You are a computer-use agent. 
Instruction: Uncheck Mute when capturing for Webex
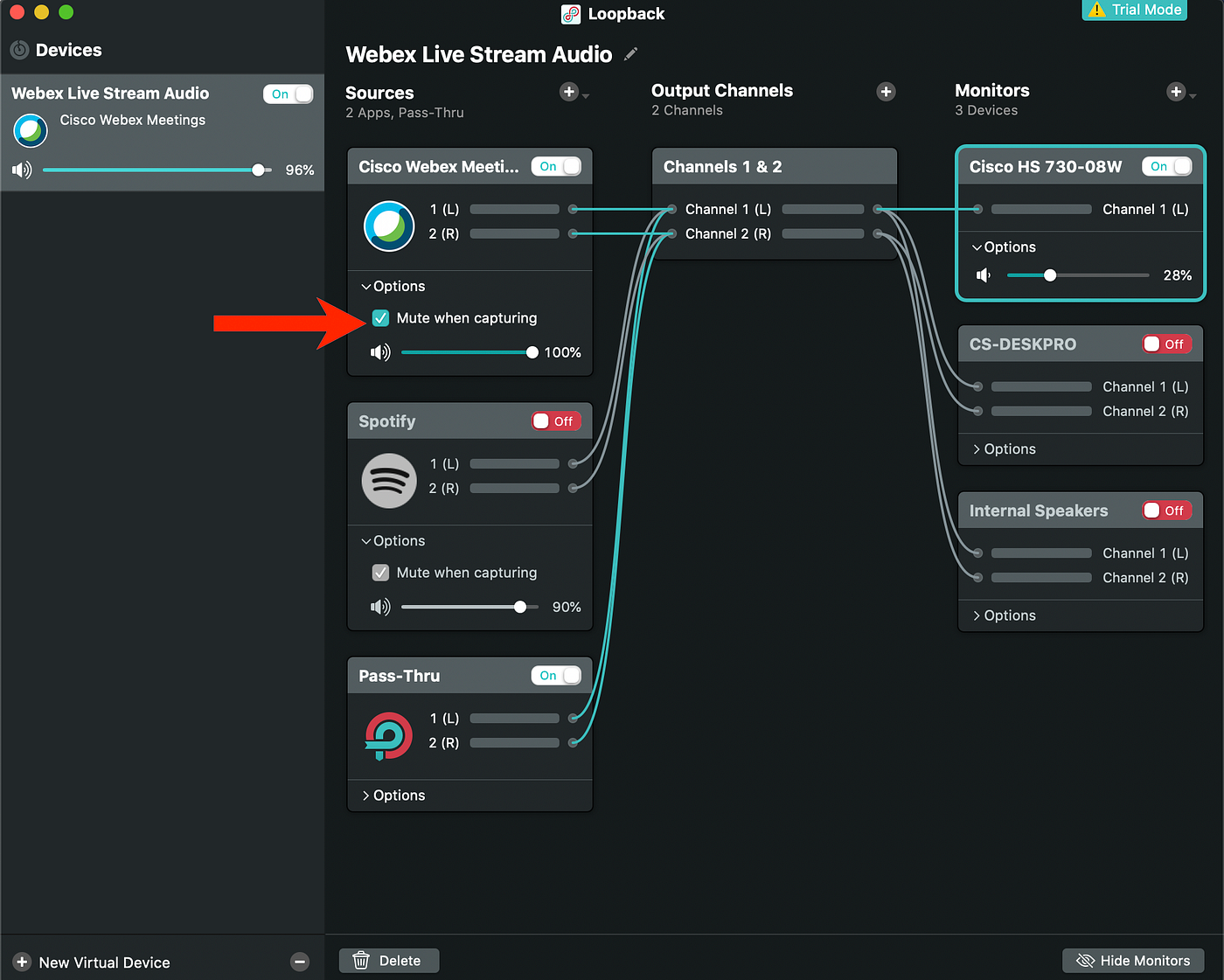click(380, 318)
